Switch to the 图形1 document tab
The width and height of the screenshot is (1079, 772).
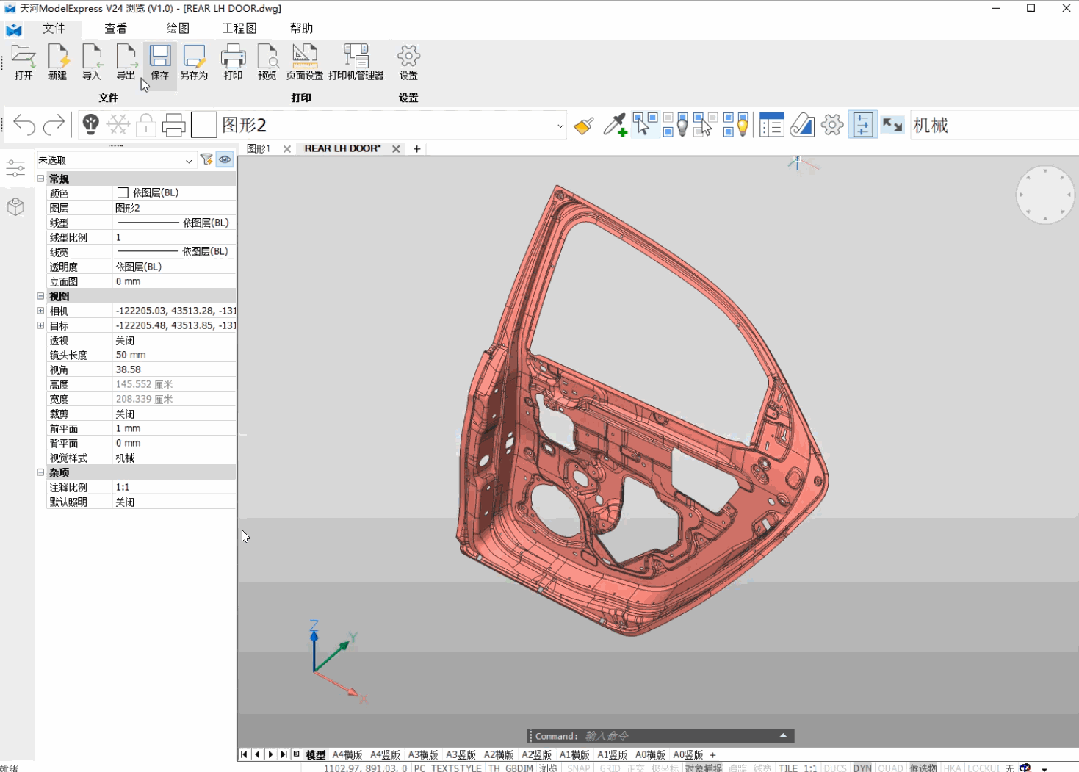coord(259,149)
